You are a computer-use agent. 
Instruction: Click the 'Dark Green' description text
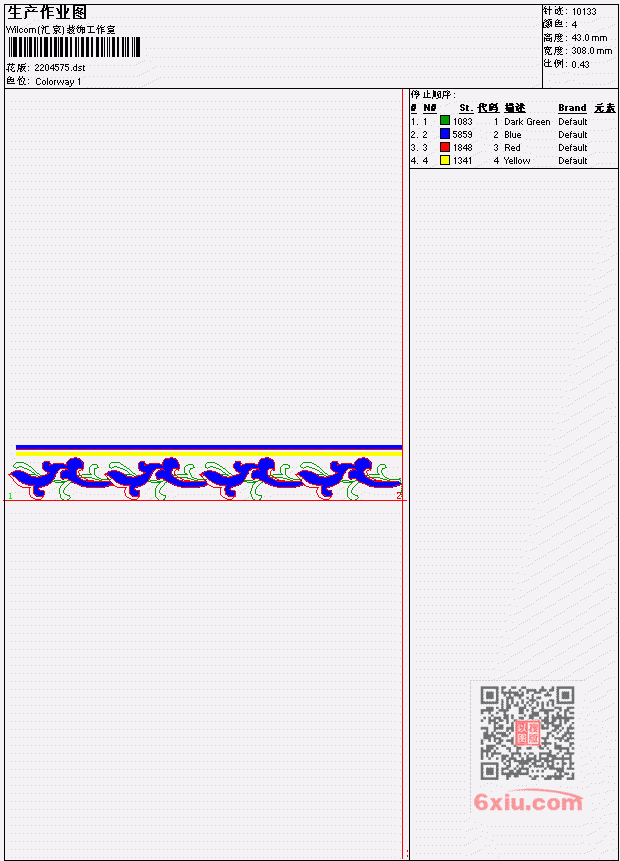[x=527, y=122]
